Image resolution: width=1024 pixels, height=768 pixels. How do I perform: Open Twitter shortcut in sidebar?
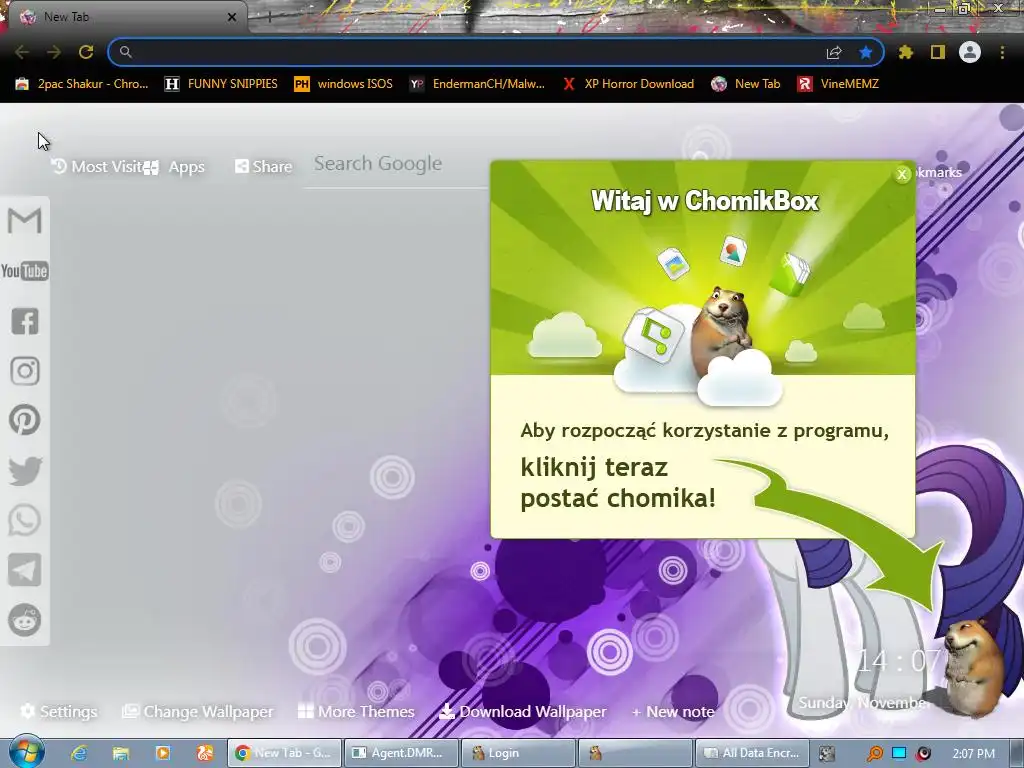click(25, 471)
